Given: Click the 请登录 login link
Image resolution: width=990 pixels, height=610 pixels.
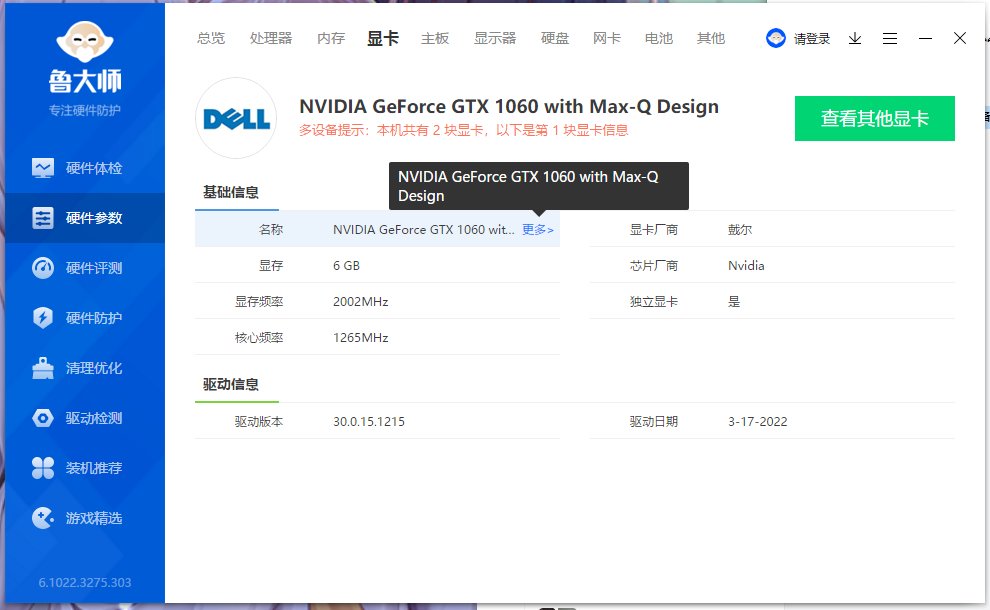Looking at the screenshot, I should (811, 39).
